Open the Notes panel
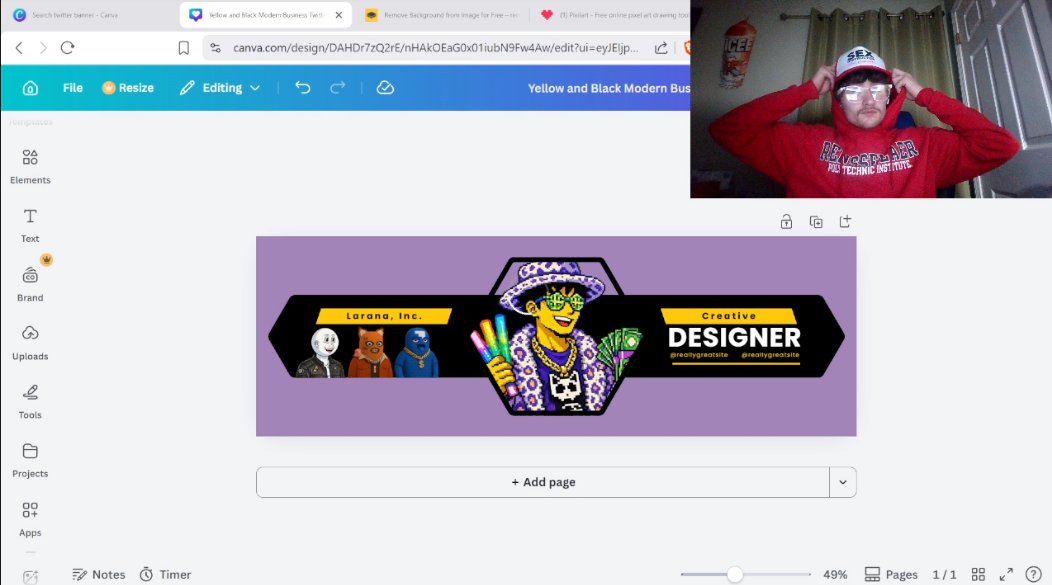 pos(99,574)
